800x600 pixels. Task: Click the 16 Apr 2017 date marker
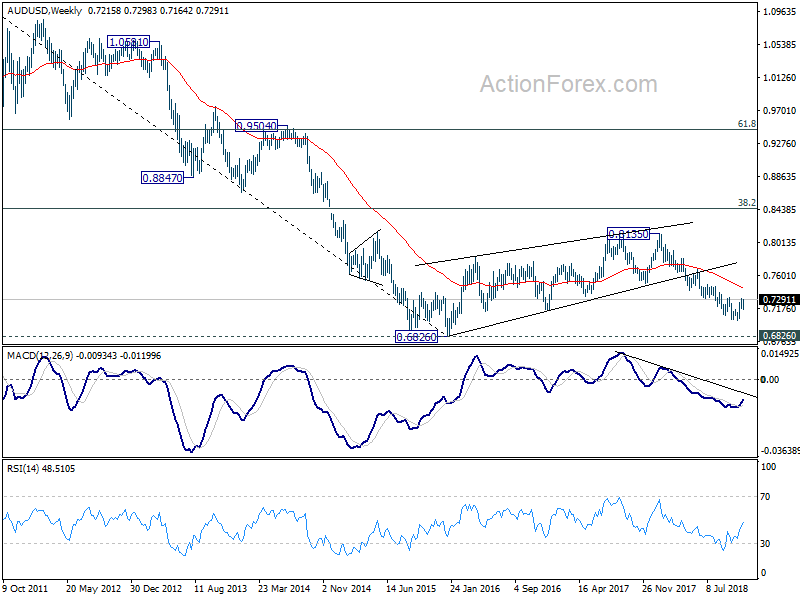pos(604,588)
